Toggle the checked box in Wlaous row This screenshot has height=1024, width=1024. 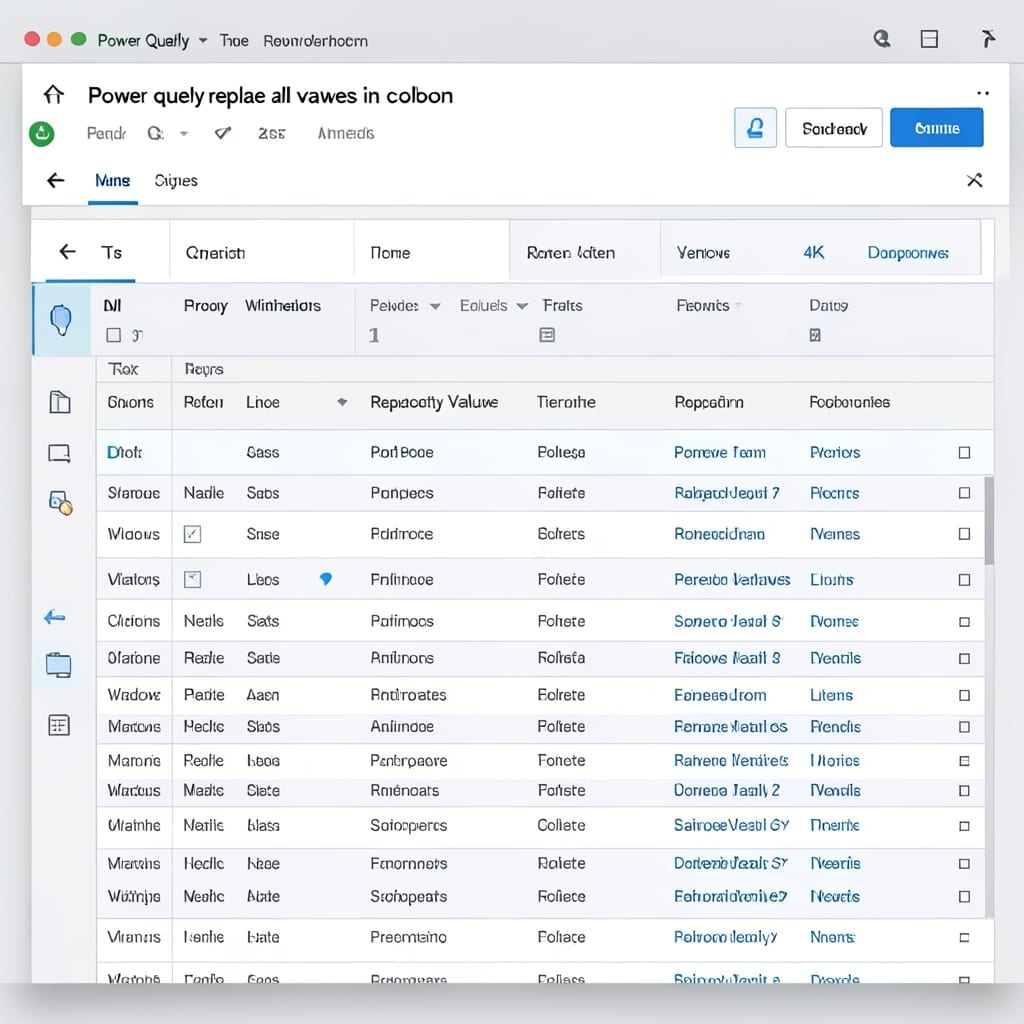[x=192, y=534]
